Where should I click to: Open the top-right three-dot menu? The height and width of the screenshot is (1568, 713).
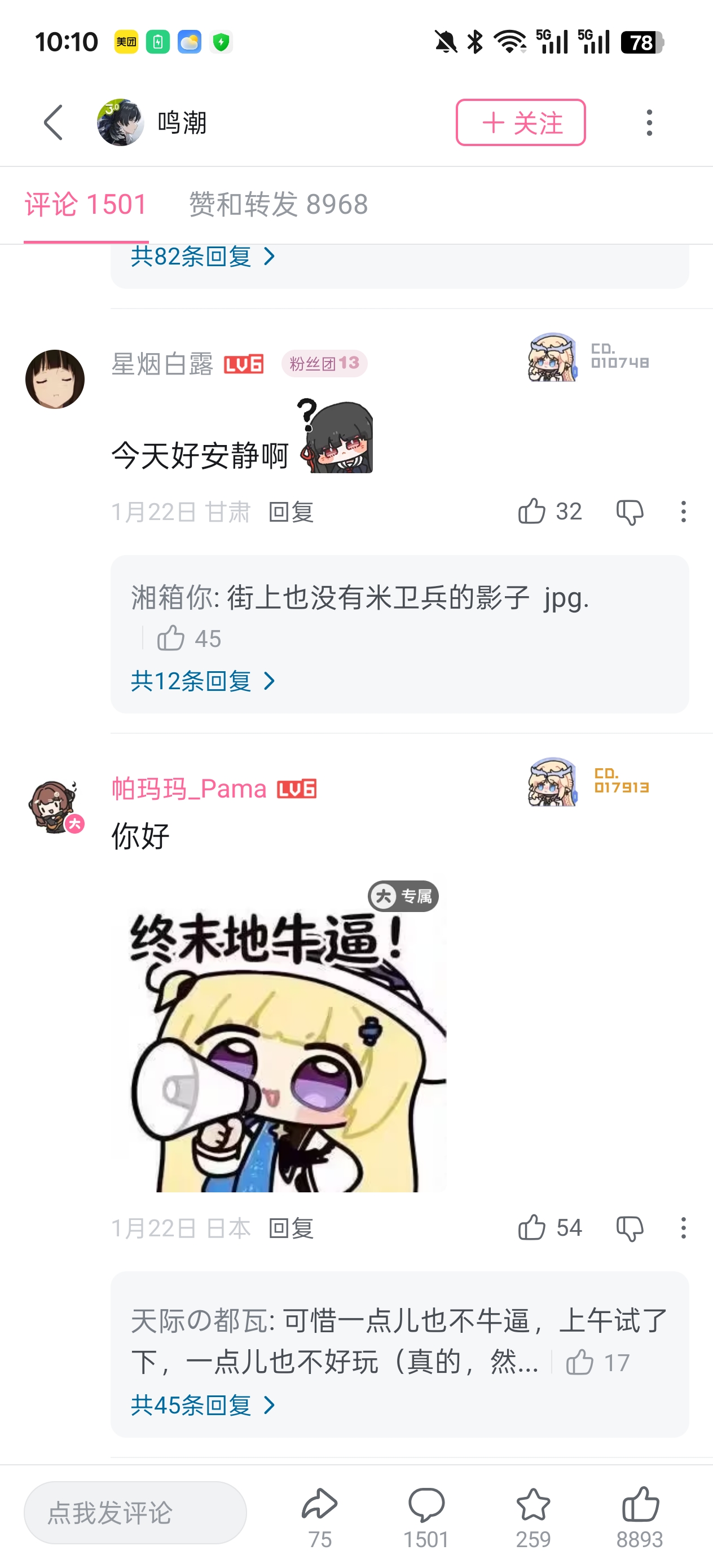coord(649,122)
